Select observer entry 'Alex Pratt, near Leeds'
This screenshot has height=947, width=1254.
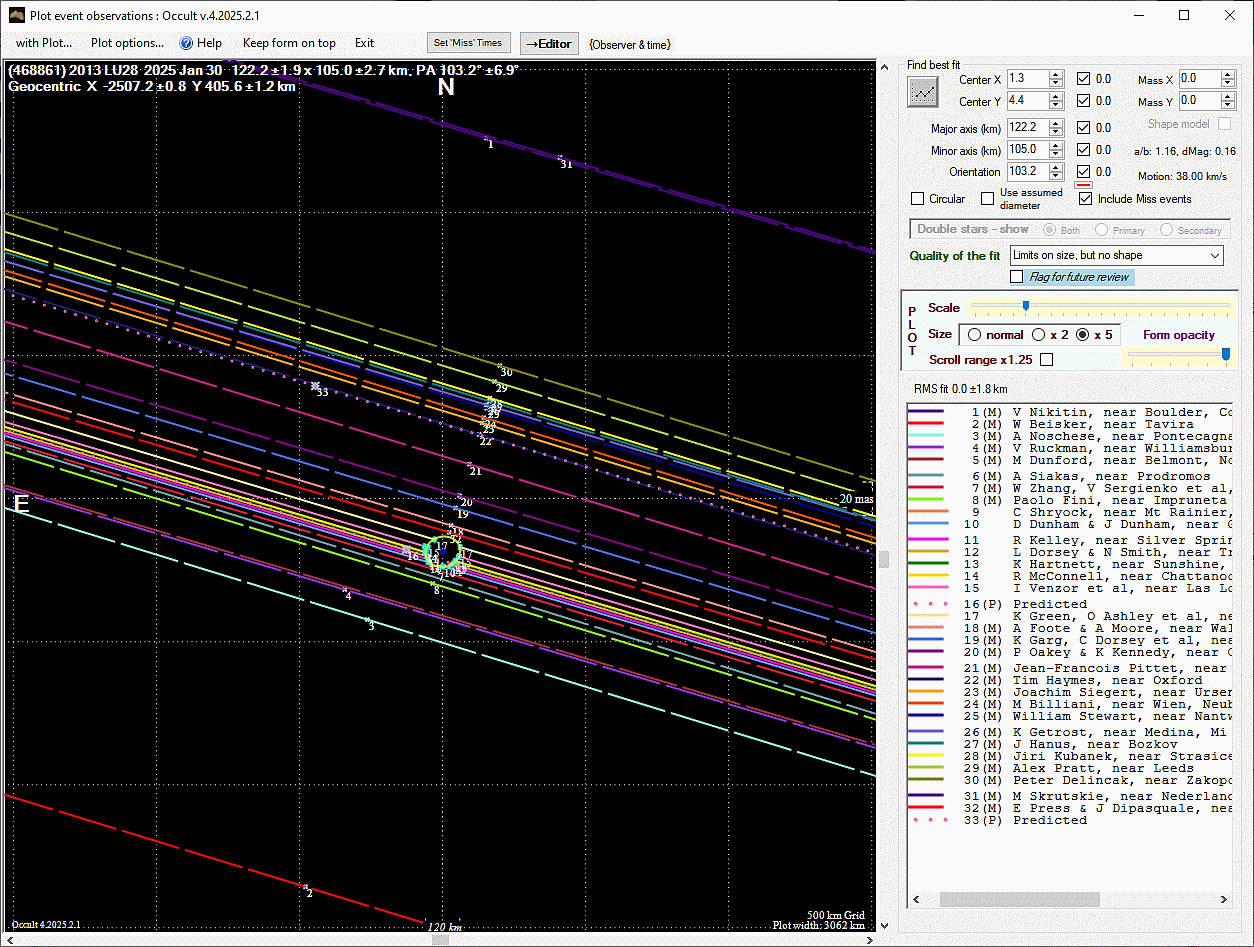pyautogui.click(x=1070, y=768)
